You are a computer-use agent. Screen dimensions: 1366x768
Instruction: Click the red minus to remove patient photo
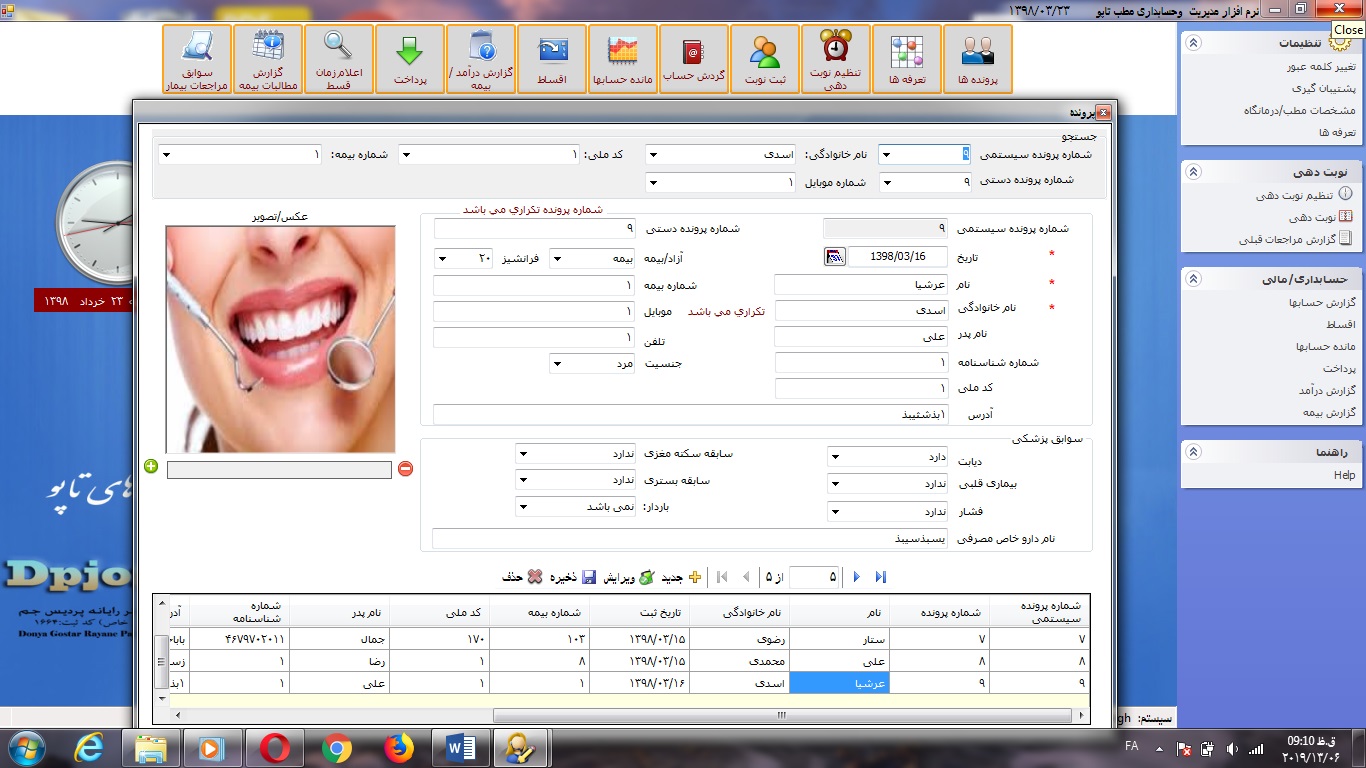click(x=405, y=468)
